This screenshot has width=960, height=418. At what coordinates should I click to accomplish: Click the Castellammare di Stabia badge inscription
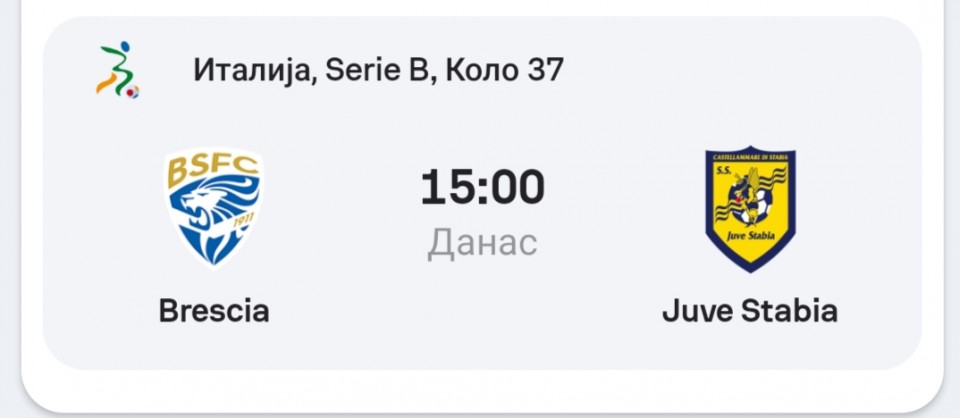750,157
